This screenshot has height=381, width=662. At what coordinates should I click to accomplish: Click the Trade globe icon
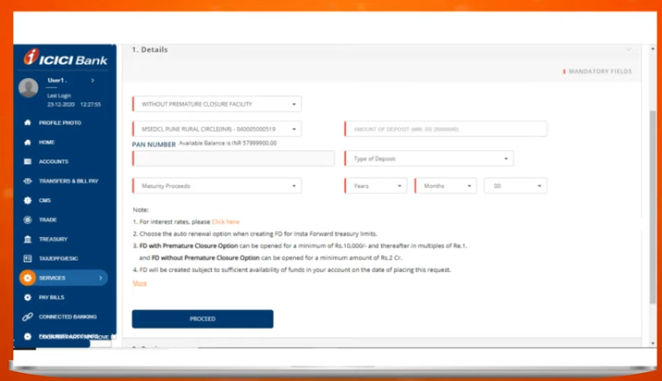click(x=27, y=220)
